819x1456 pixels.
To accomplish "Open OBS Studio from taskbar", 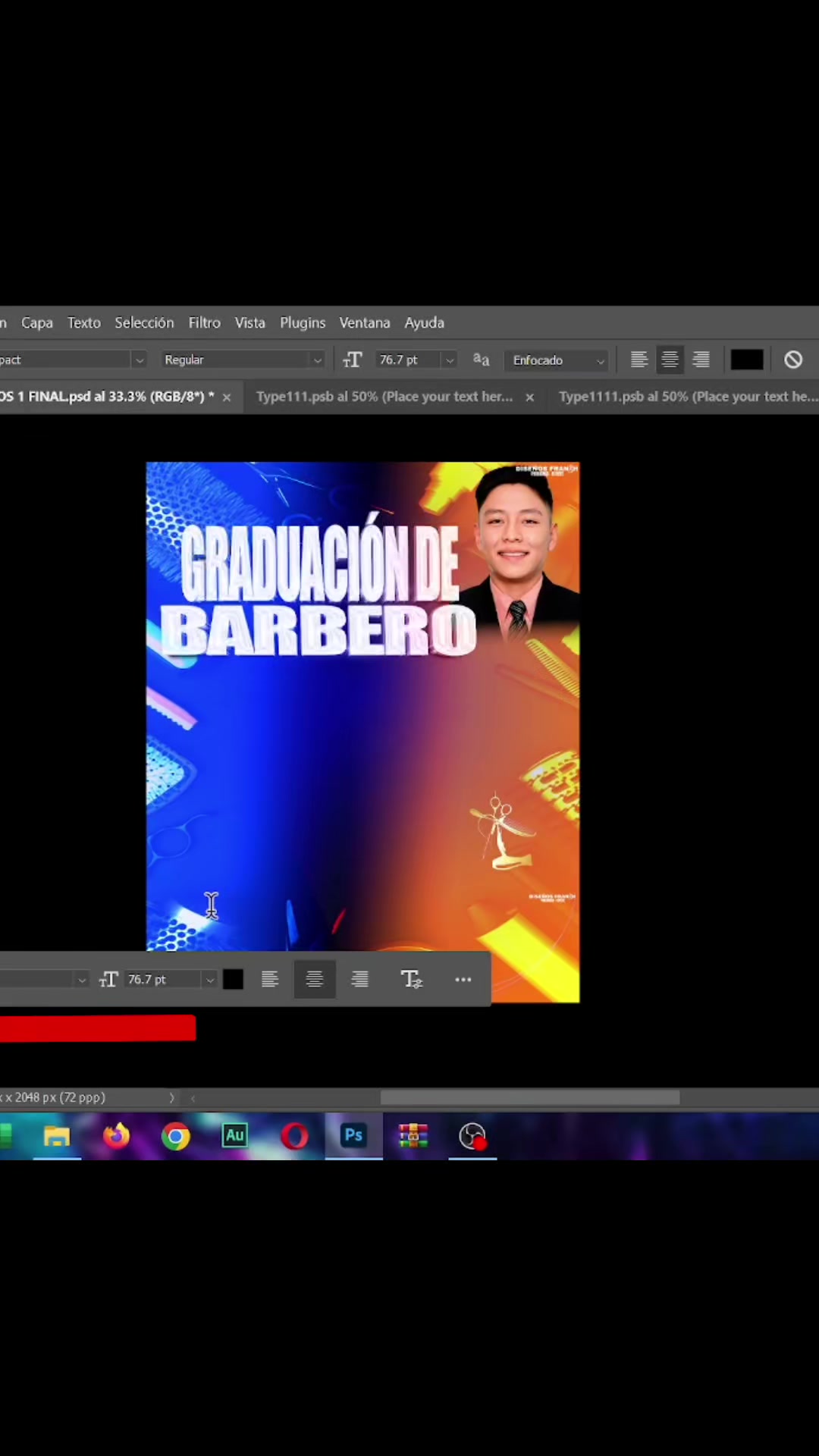I will [x=472, y=1136].
